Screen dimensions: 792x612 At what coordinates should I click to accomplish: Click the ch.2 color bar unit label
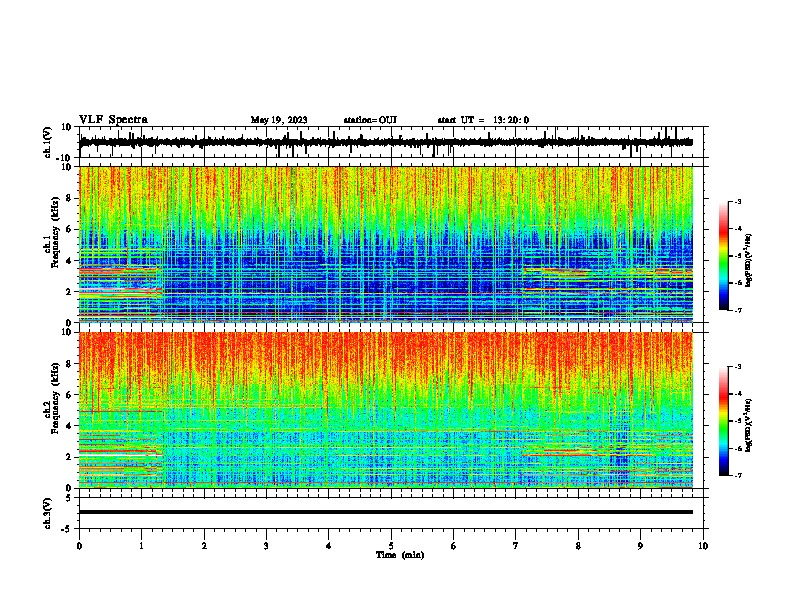pyautogui.click(x=748, y=425)
